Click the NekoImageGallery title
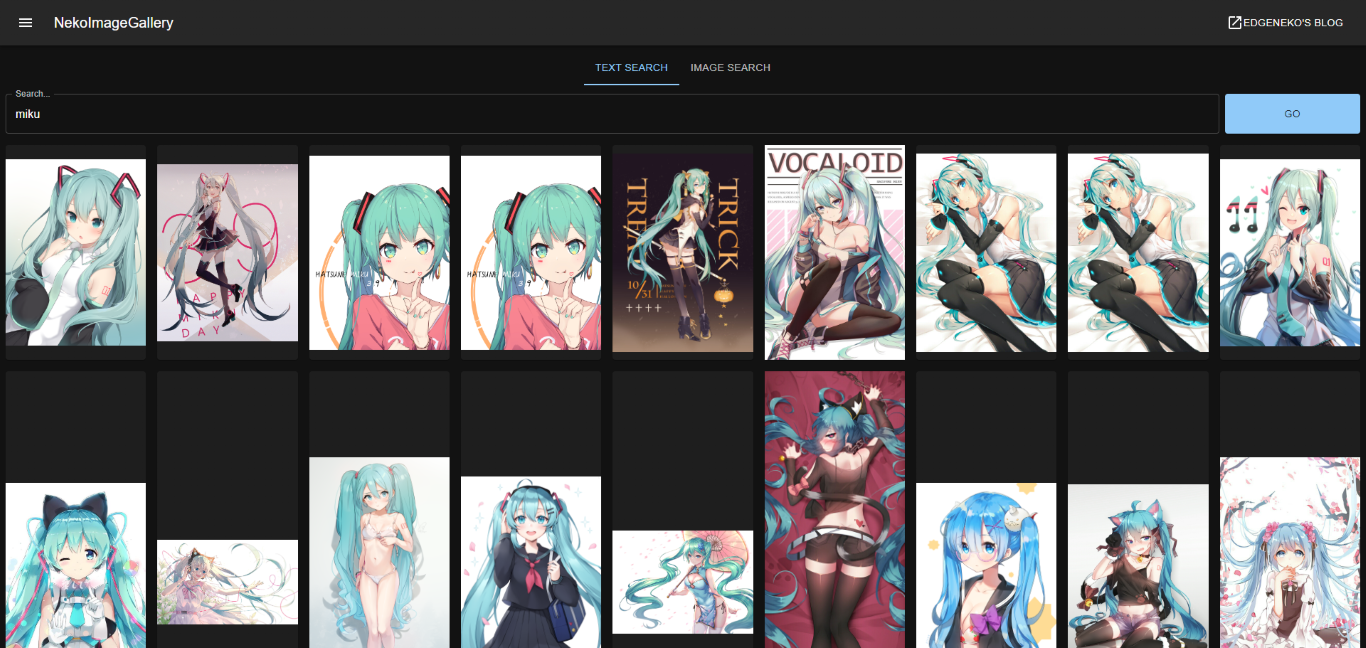 click(114, 22)
